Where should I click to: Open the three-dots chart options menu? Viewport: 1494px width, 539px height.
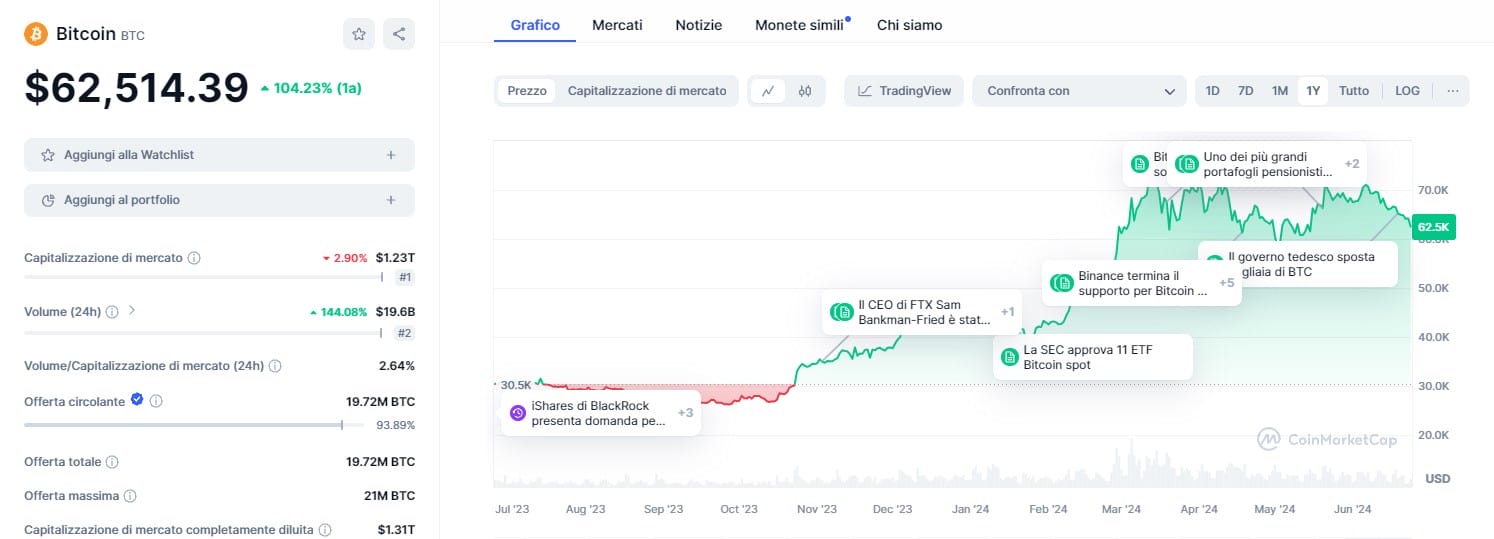(1452, 91)
